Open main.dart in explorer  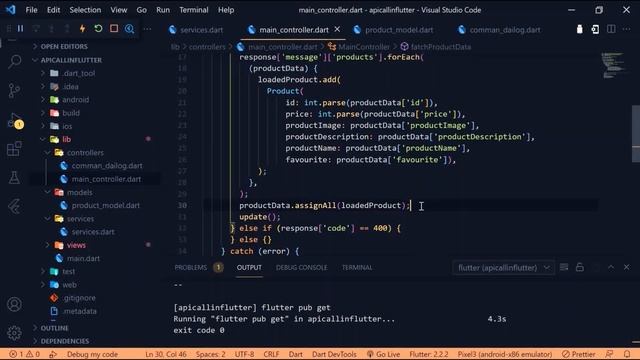(83, 258)
